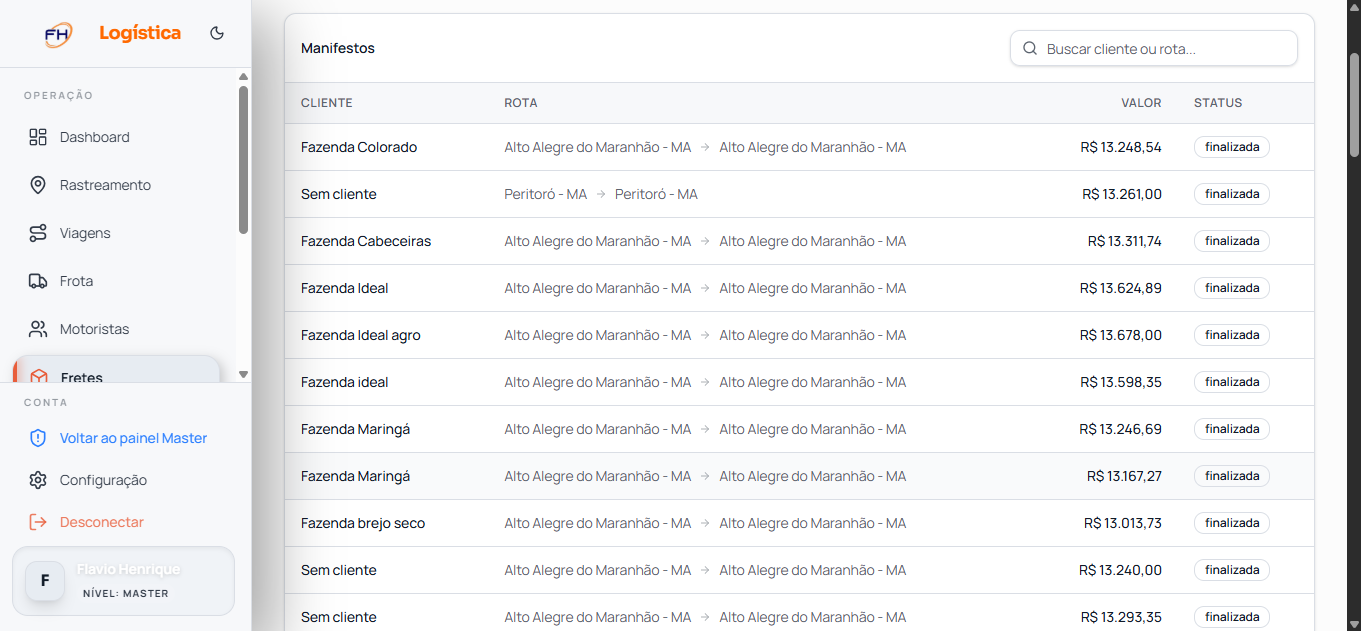Click the Peritoró - MA origin text
The width and height of the screenshot is (1361, 631).
point(546,194)
